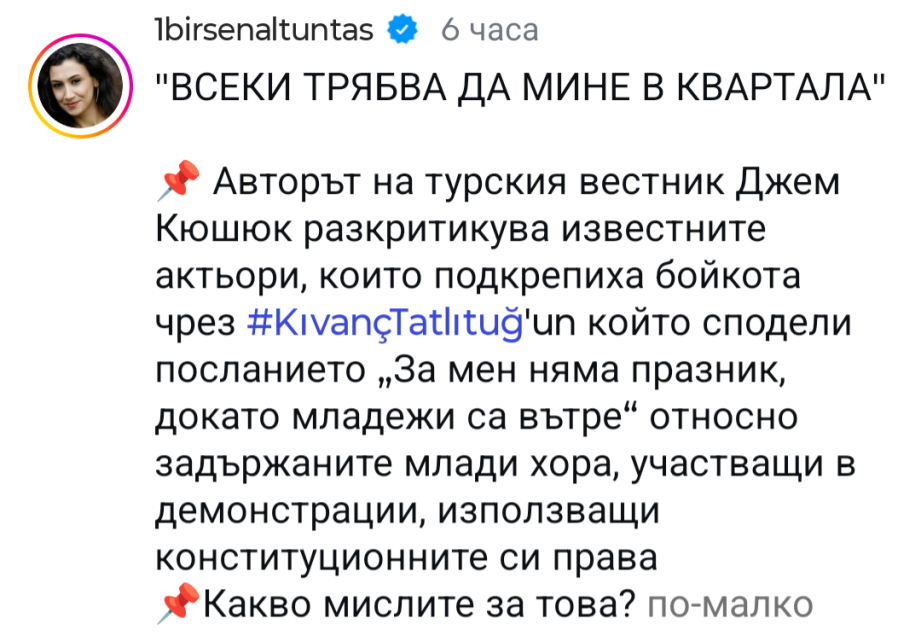This screenshot has width=921, height=638.
Task: Click the question "Какво мислите за това?"
Action: click(x=420, y=603)
